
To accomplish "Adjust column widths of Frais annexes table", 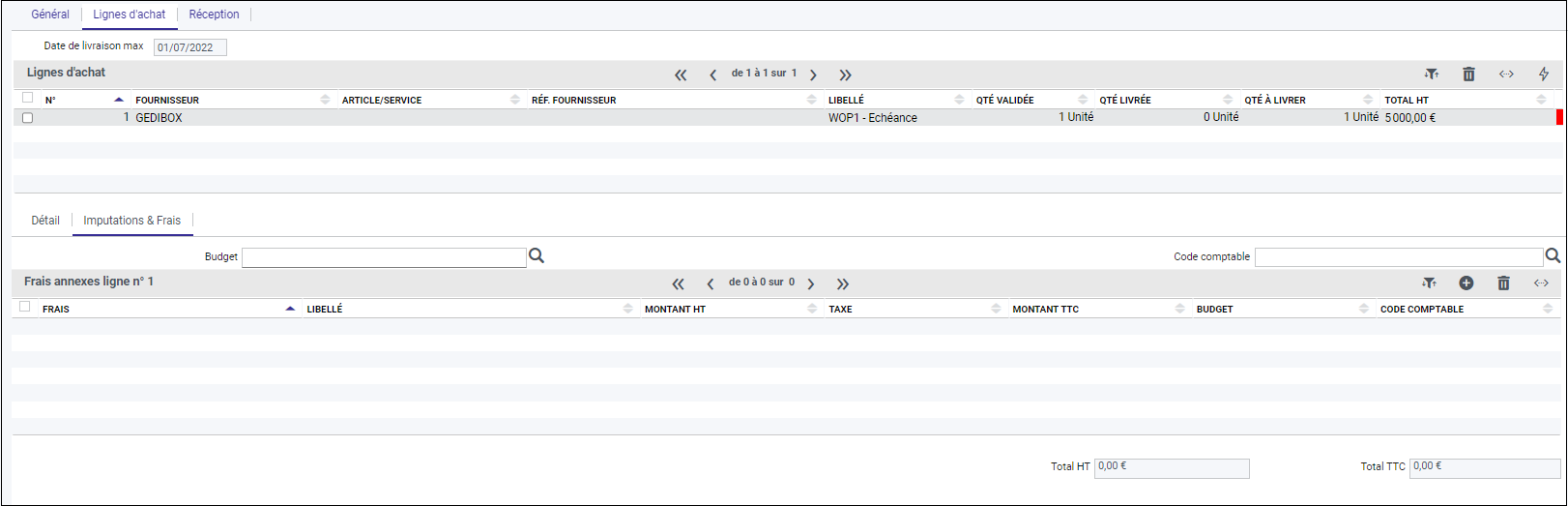I will (x=1541, y=283).
